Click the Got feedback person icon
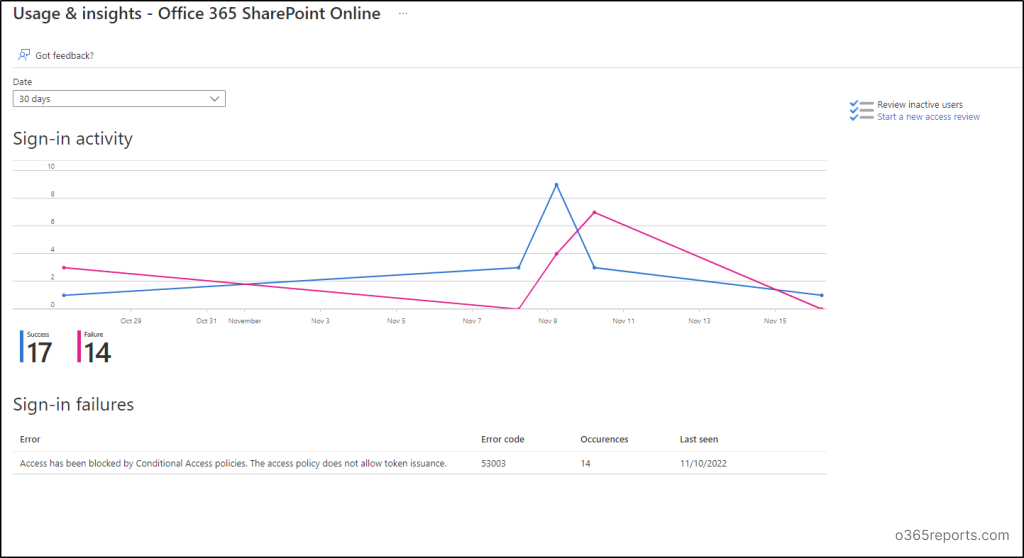The width and height of the screenshot is (1024, 558). point(24,55)
